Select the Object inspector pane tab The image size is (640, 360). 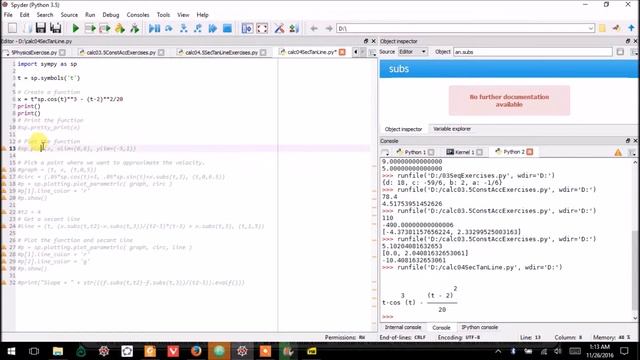tap(403, 129)
